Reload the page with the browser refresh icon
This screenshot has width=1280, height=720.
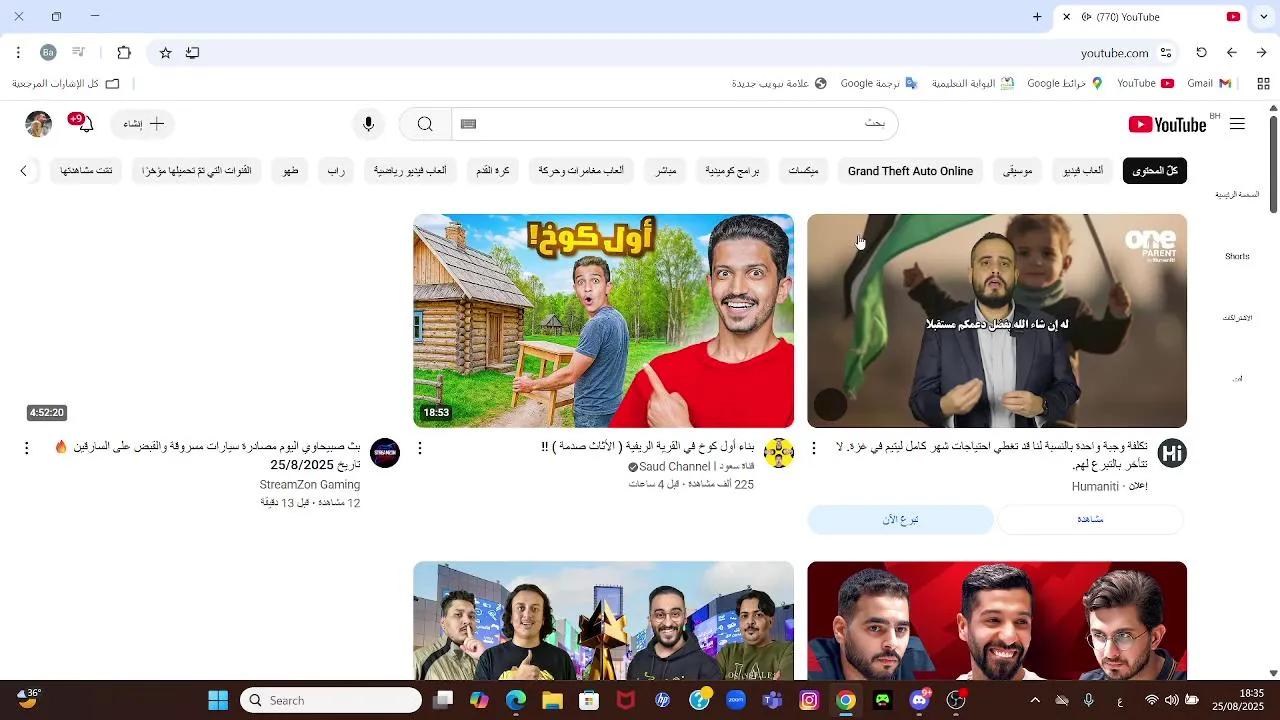[1201, 53]
